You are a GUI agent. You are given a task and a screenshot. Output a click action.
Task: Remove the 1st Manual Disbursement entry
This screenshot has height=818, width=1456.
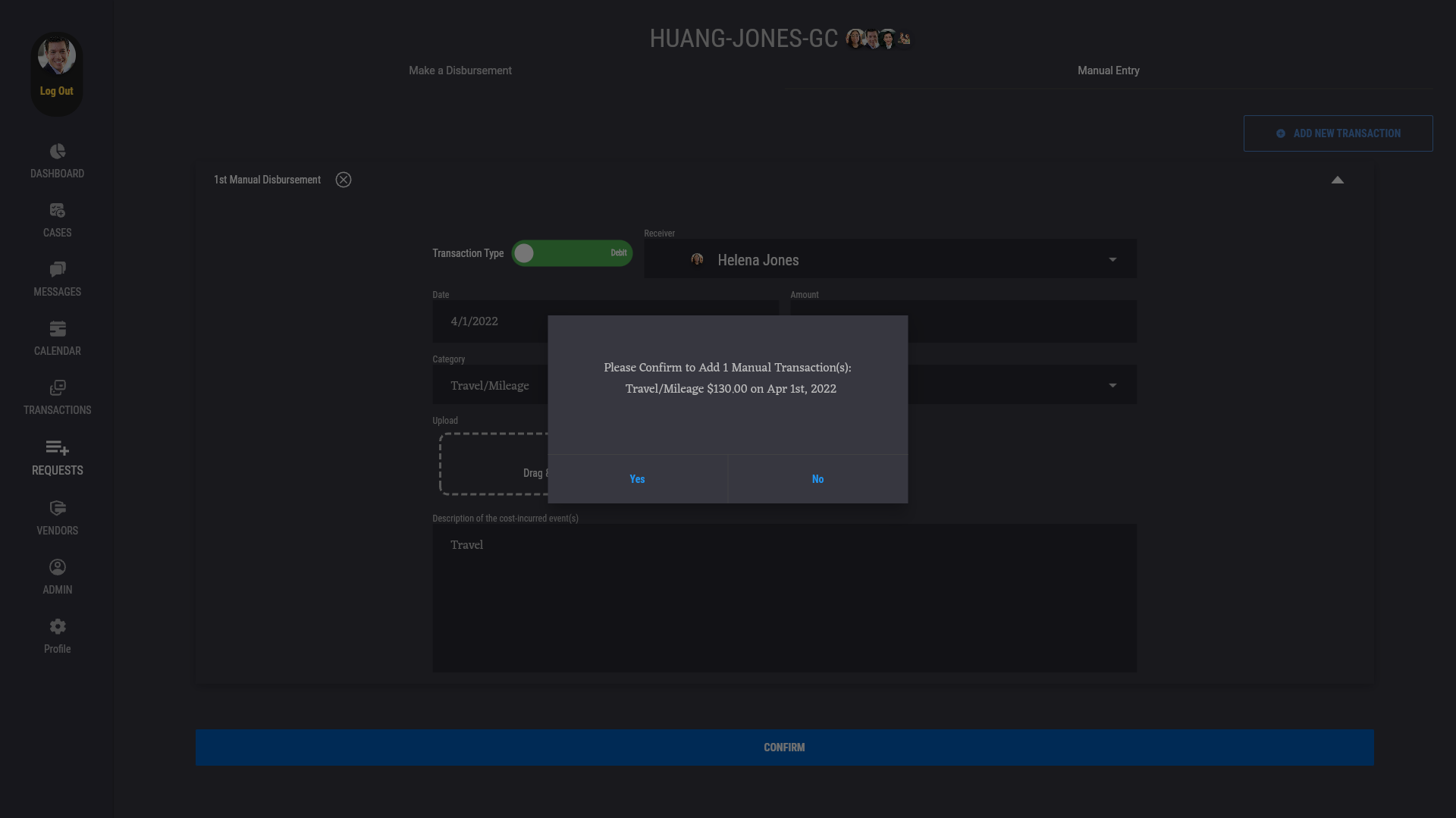coord(344,180)
